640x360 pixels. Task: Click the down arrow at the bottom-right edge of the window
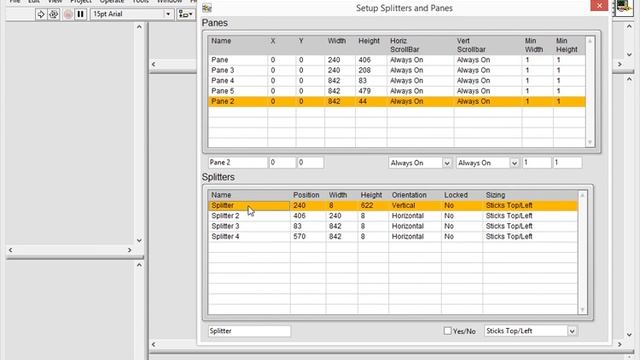coord(629,335)
